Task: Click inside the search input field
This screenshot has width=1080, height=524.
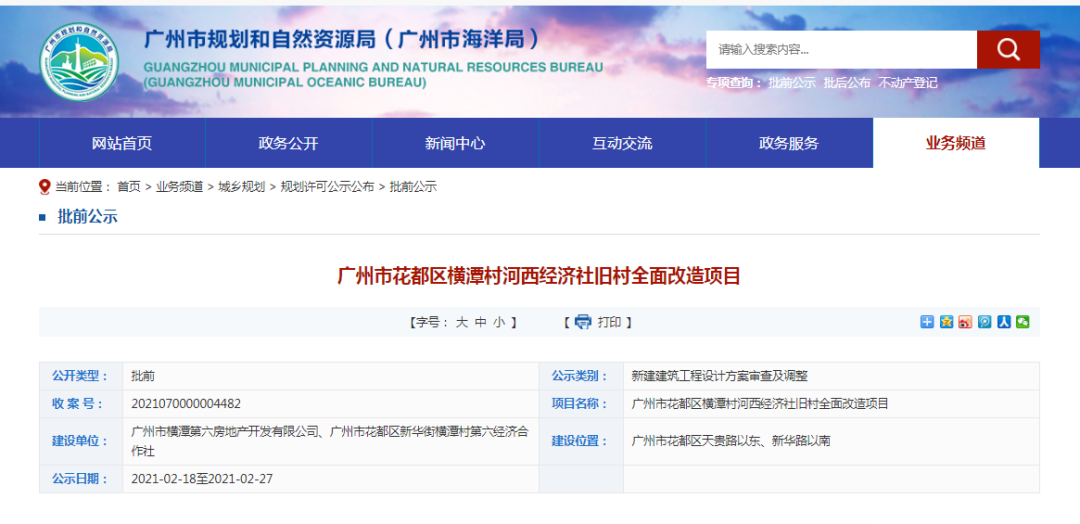Action: [x=840, y=49]
